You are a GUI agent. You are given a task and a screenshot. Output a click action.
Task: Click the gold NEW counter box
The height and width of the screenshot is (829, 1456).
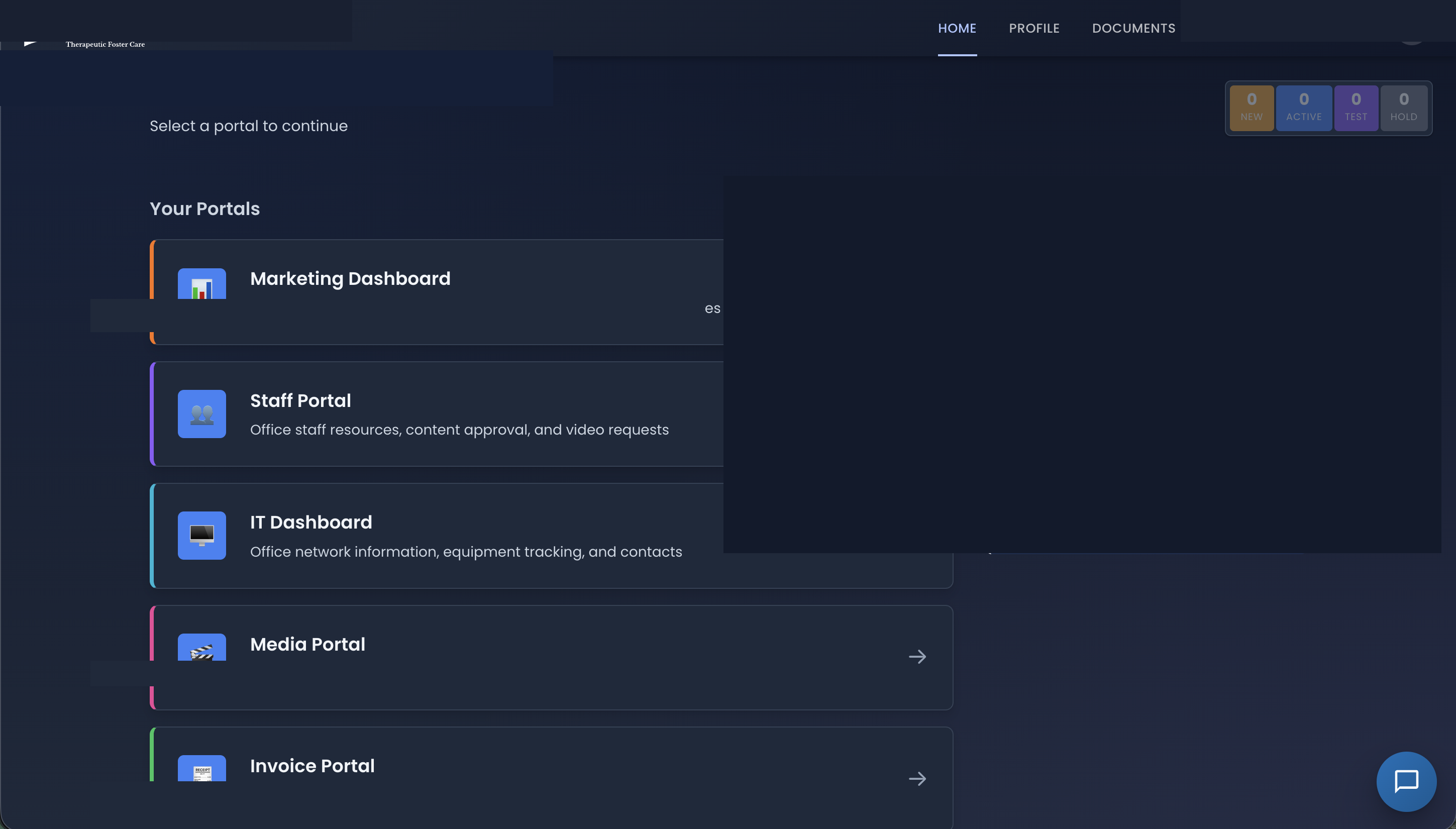[1251, 108]
